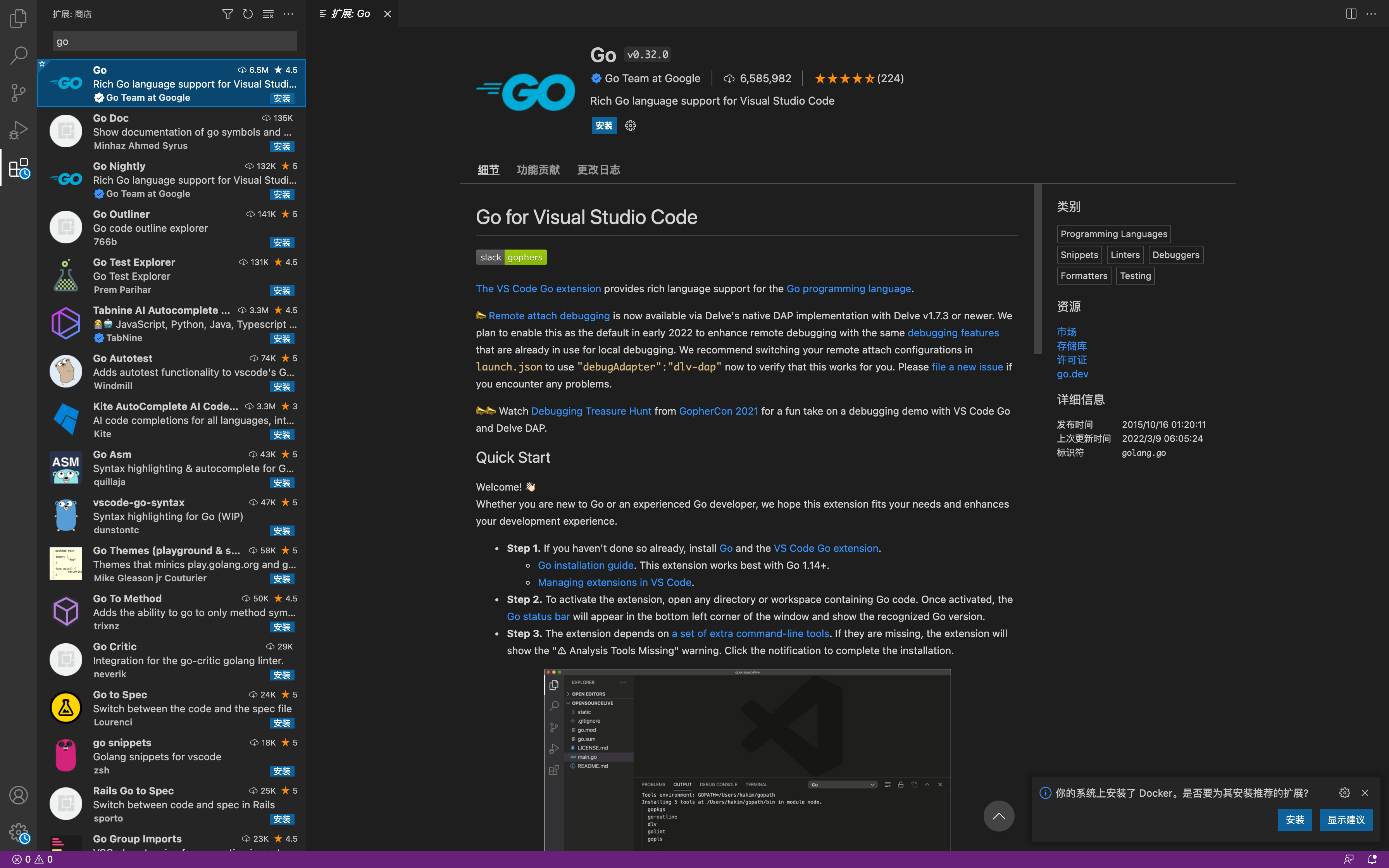Open the extensions panel more actions menu

click(289, 14)
